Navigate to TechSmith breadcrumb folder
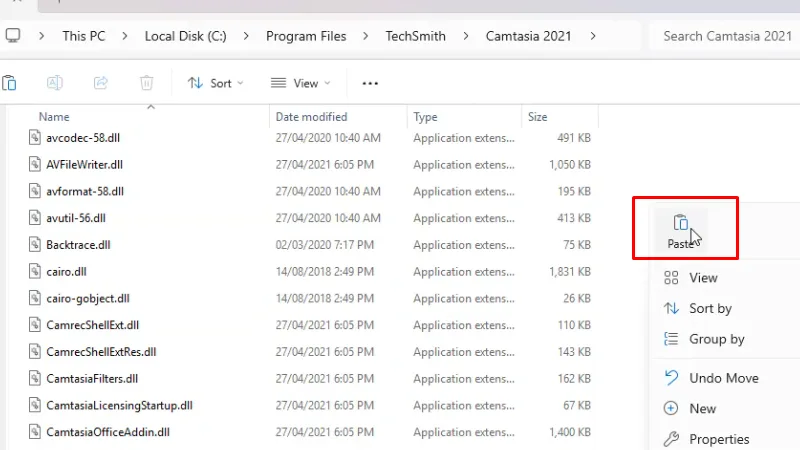This screenshot has width=800, height=450. 415,36
